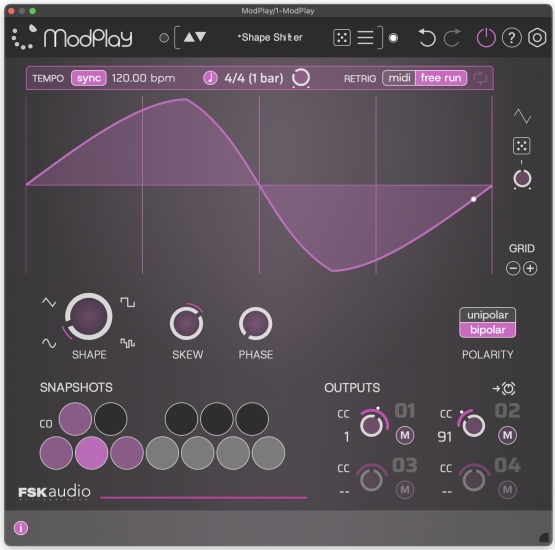The height and width of the screenshot is (550, 555).
Task: Click output 02 CC number 91
Action: (445, 437)
